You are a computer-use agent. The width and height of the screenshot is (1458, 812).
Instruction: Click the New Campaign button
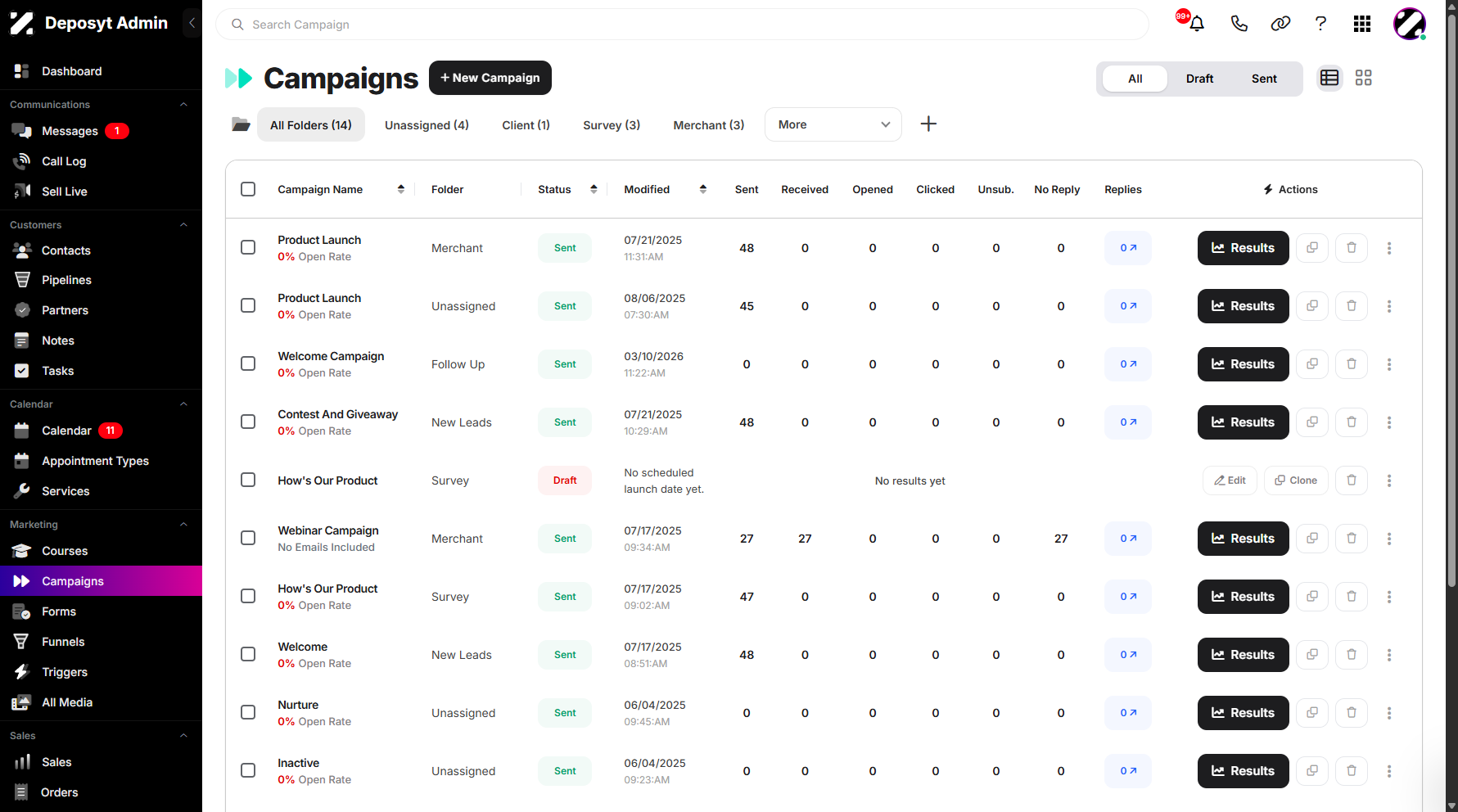(490, 78)
